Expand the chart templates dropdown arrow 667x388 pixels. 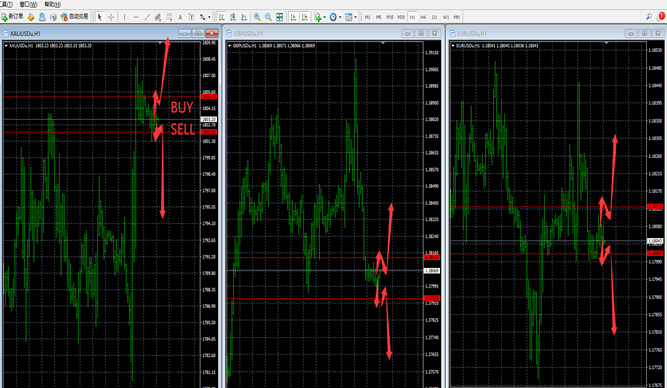(356, 17)
